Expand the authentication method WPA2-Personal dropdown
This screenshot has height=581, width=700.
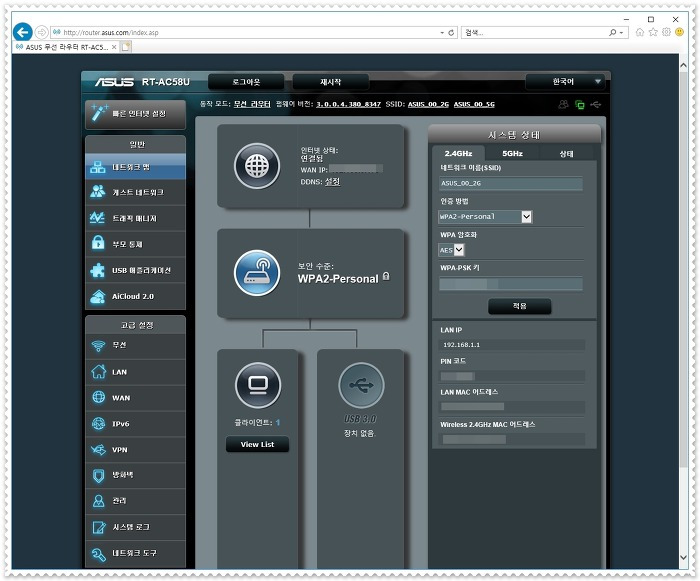[527, 217]
